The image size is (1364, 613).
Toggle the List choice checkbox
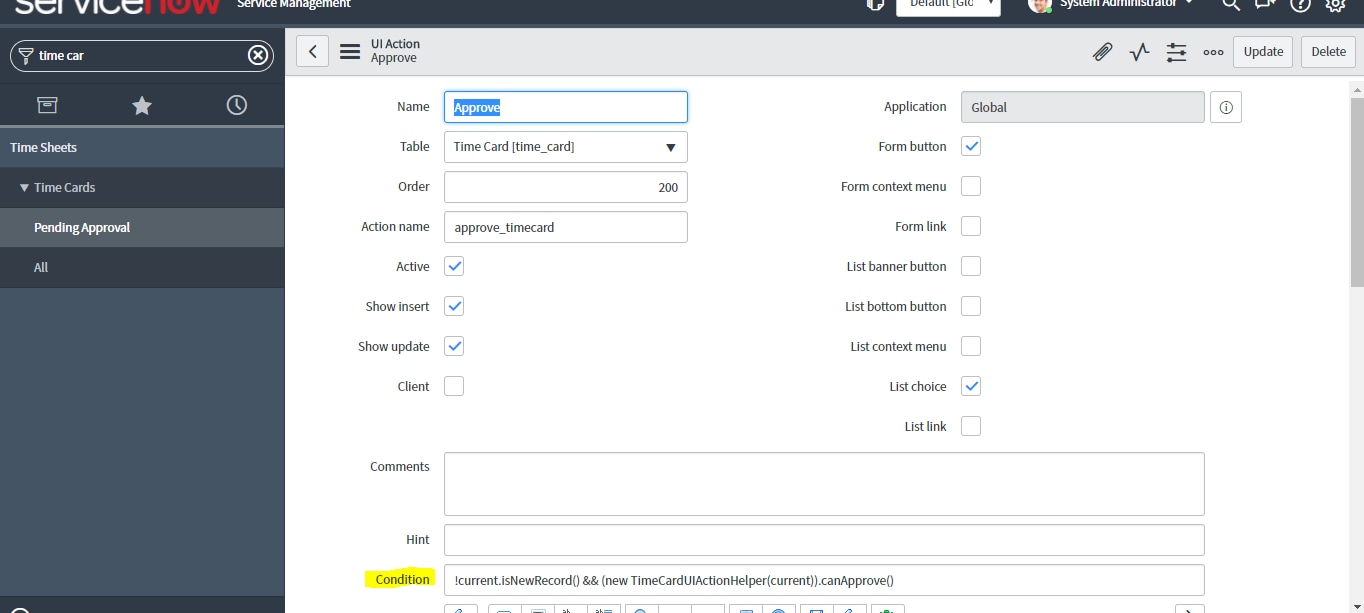pyautogui.click(x=971, y=386)
